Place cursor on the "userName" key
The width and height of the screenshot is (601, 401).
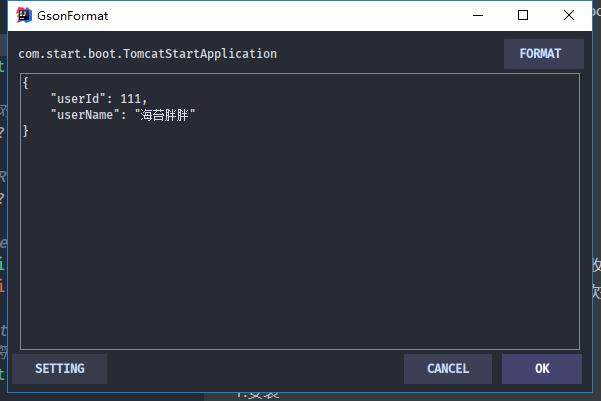coord(85,115)
